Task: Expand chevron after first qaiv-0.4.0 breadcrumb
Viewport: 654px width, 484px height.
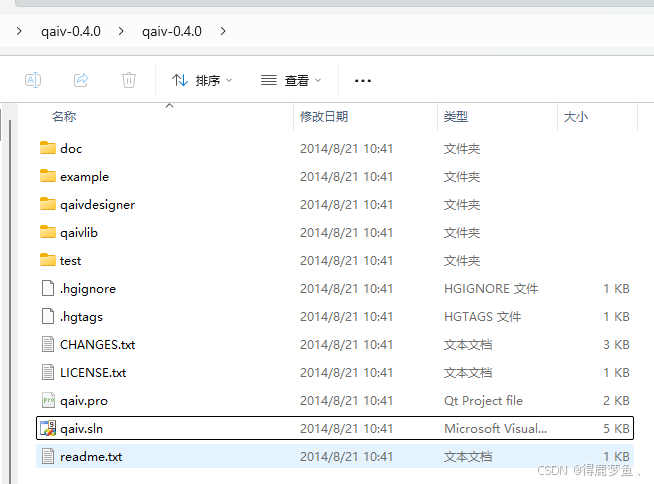Action: point(121,31)
